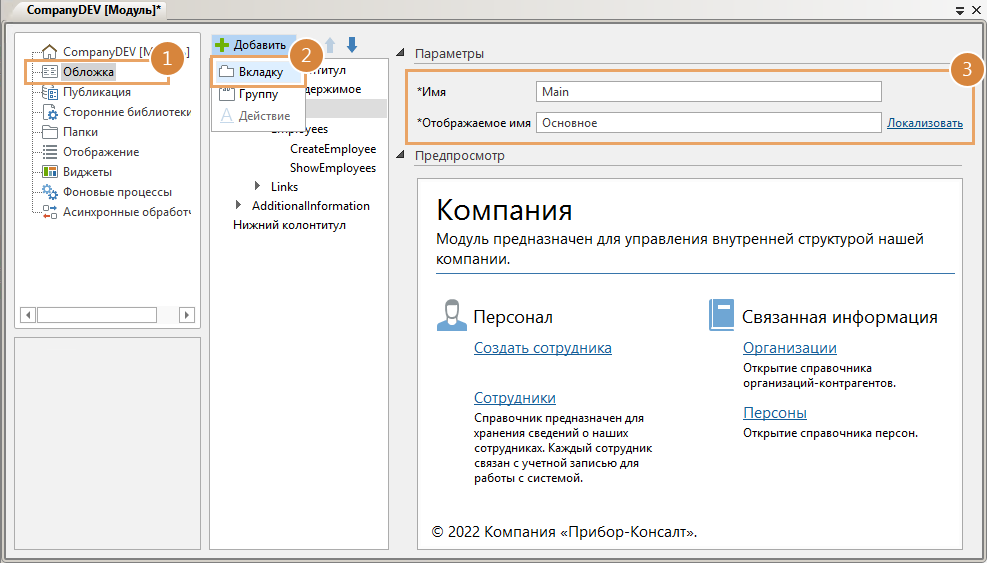Click the Отображение list icon
This screenshot has height=563, width=987.
(x=50, y=152)
